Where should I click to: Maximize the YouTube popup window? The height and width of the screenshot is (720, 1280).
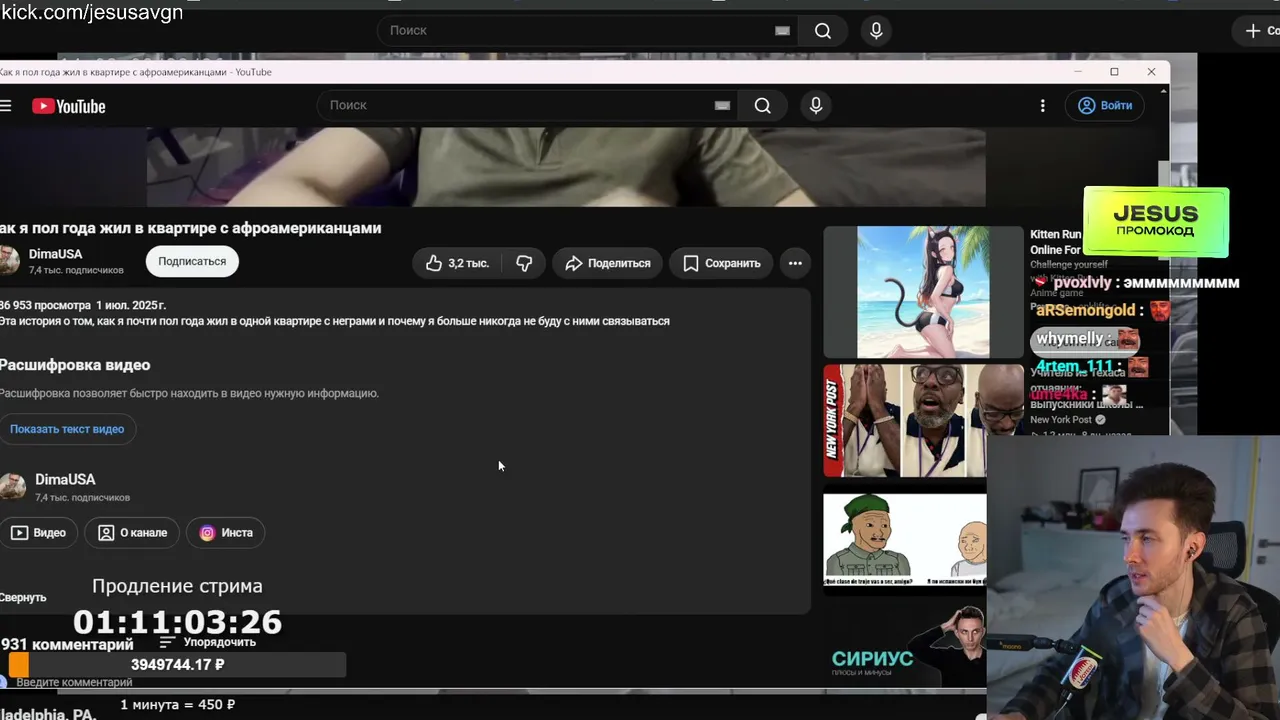pyautogui.click(x=1114, y=72)
